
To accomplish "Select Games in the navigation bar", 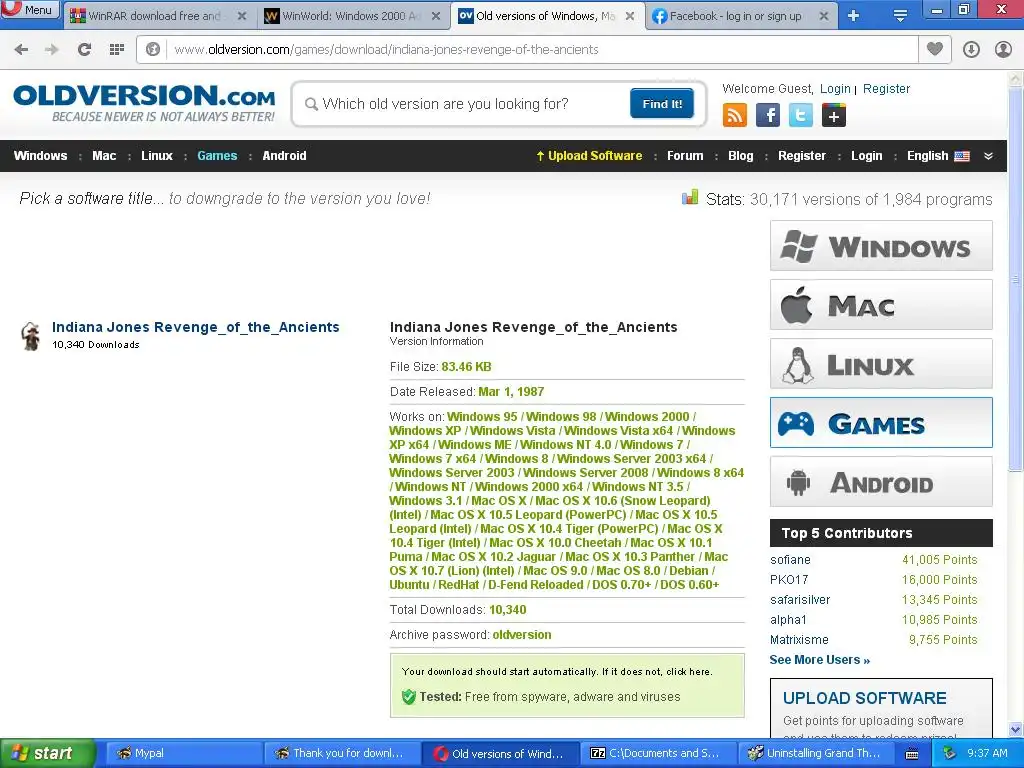I will click(217, 155).
